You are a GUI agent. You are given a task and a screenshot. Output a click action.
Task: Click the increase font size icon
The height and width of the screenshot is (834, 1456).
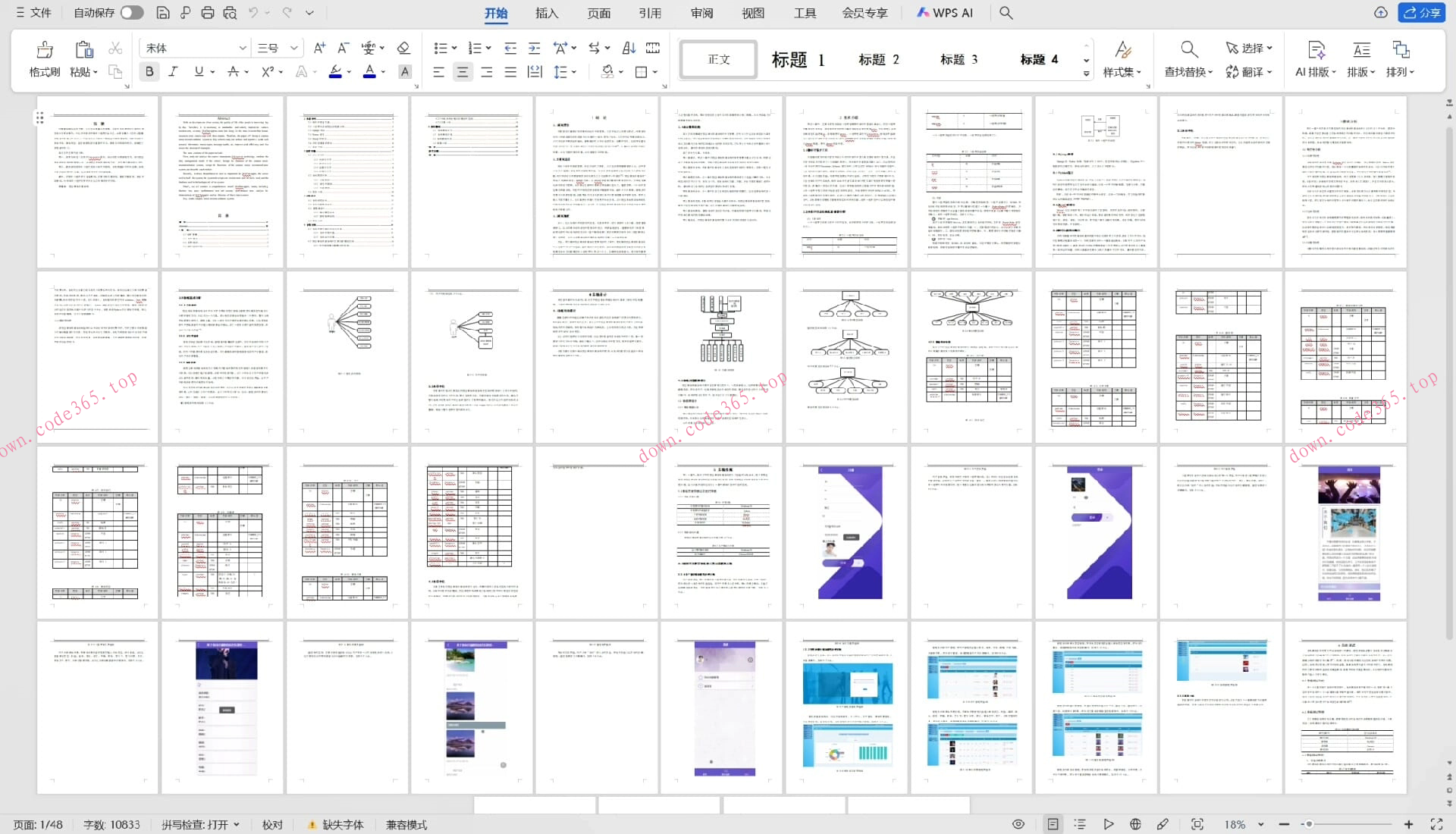(319, 48)
